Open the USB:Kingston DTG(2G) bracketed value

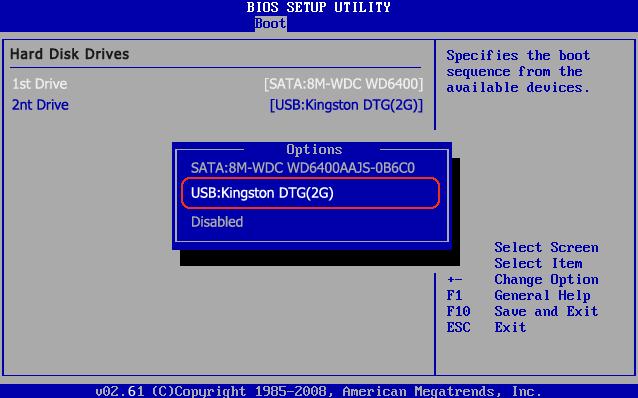tap(346, 105)
